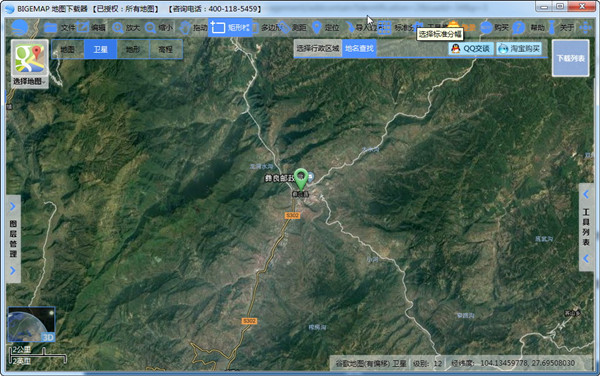This screenshot has width=600, height=376.
Task: Open the 购买 purchase toolbar item
Action: pyautogui.click(x=494, y=28)
